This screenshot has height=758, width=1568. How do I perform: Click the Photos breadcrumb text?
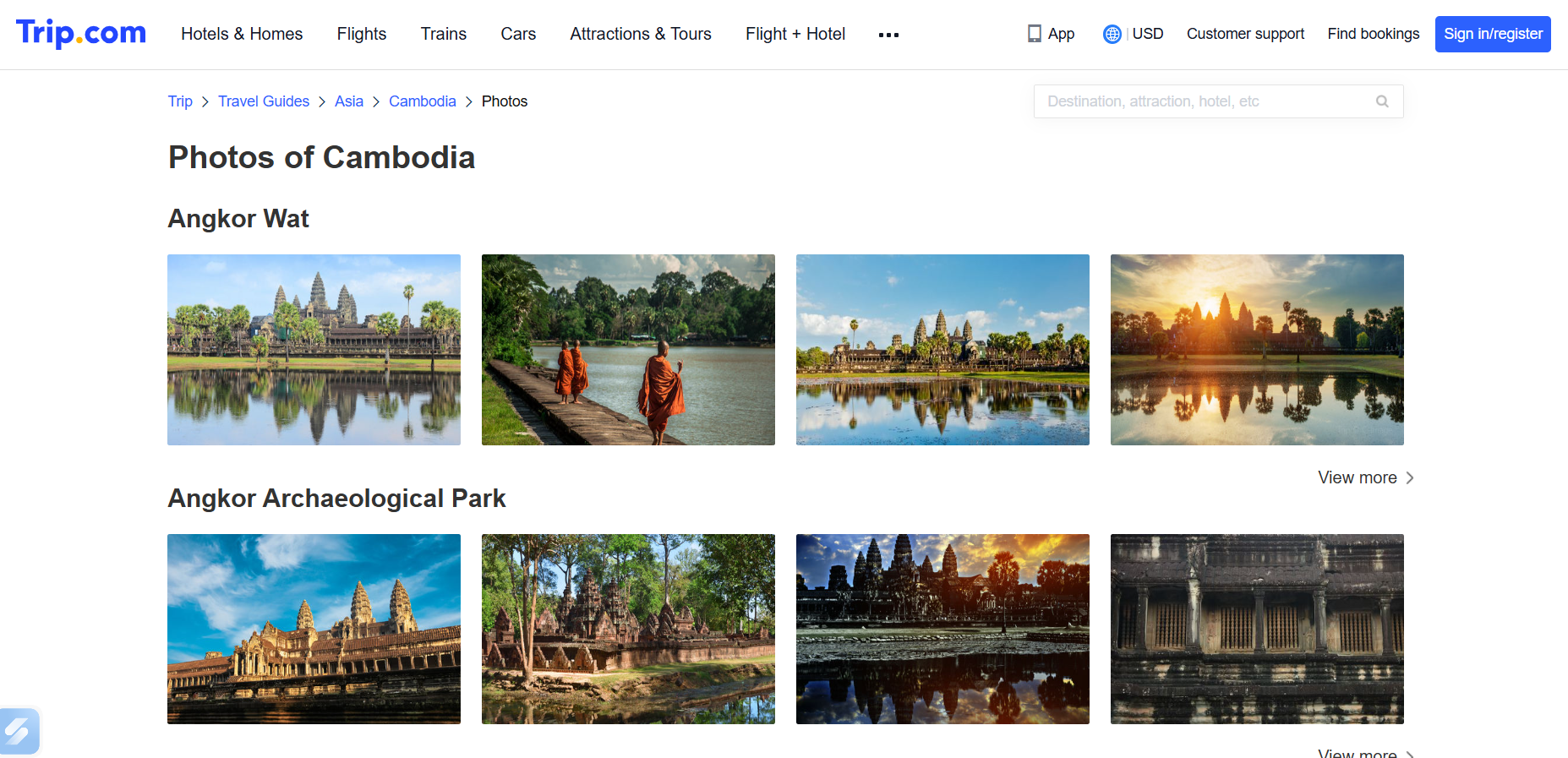click(505, 101)
